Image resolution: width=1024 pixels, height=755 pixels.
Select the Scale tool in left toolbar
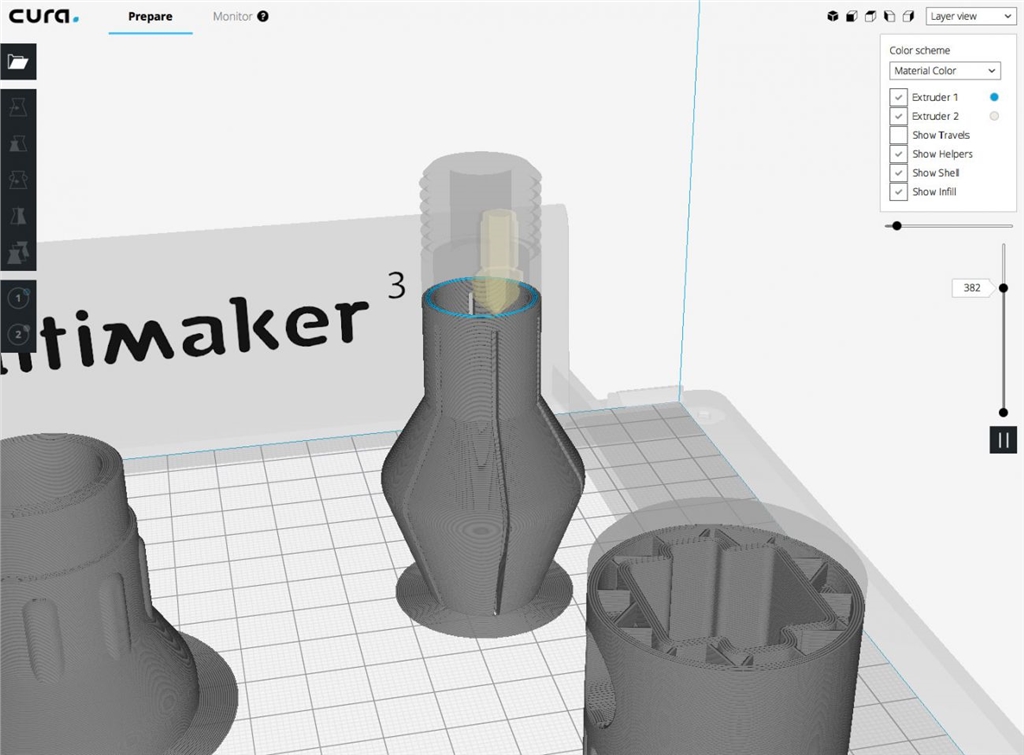click(18, 144)
